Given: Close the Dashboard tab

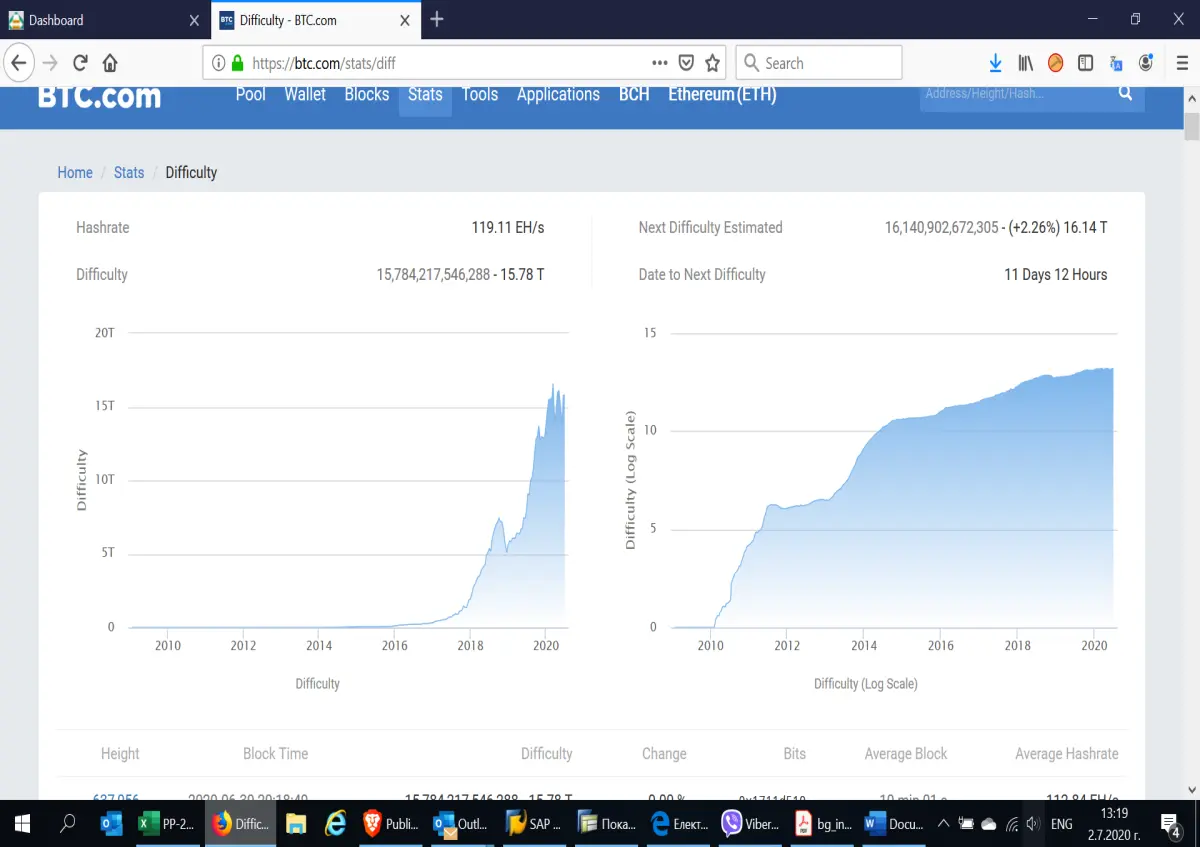Looking at the screenshot, I should [x=194, y=20].
